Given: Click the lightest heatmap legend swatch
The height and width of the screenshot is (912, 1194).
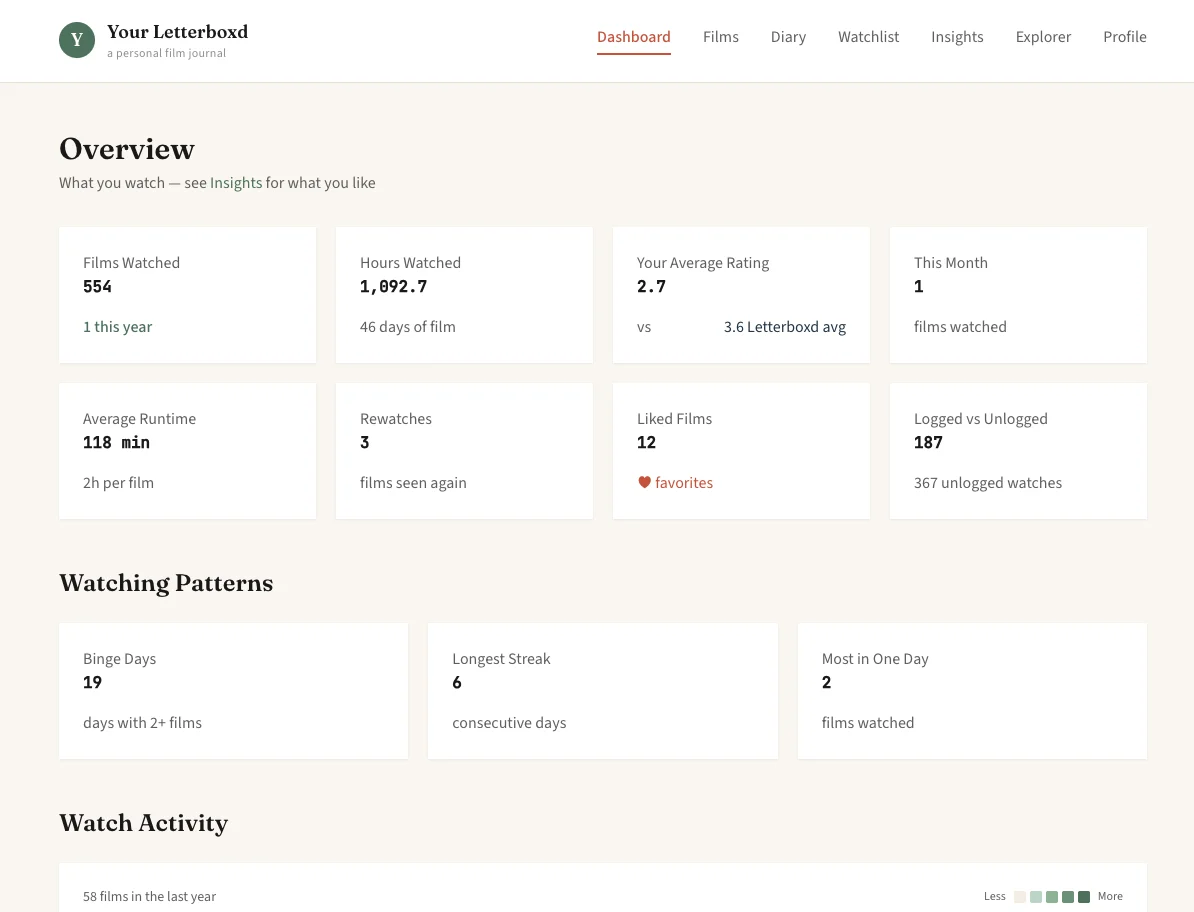Looking at the screenshot, I should pos(1020,897).
